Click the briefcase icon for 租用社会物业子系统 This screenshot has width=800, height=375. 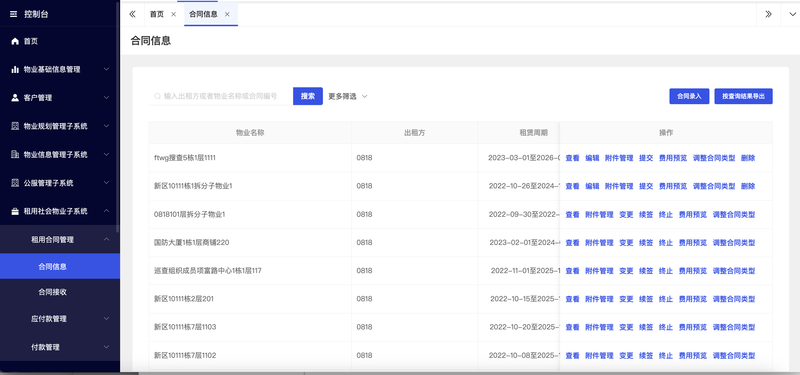click(15, 211)
